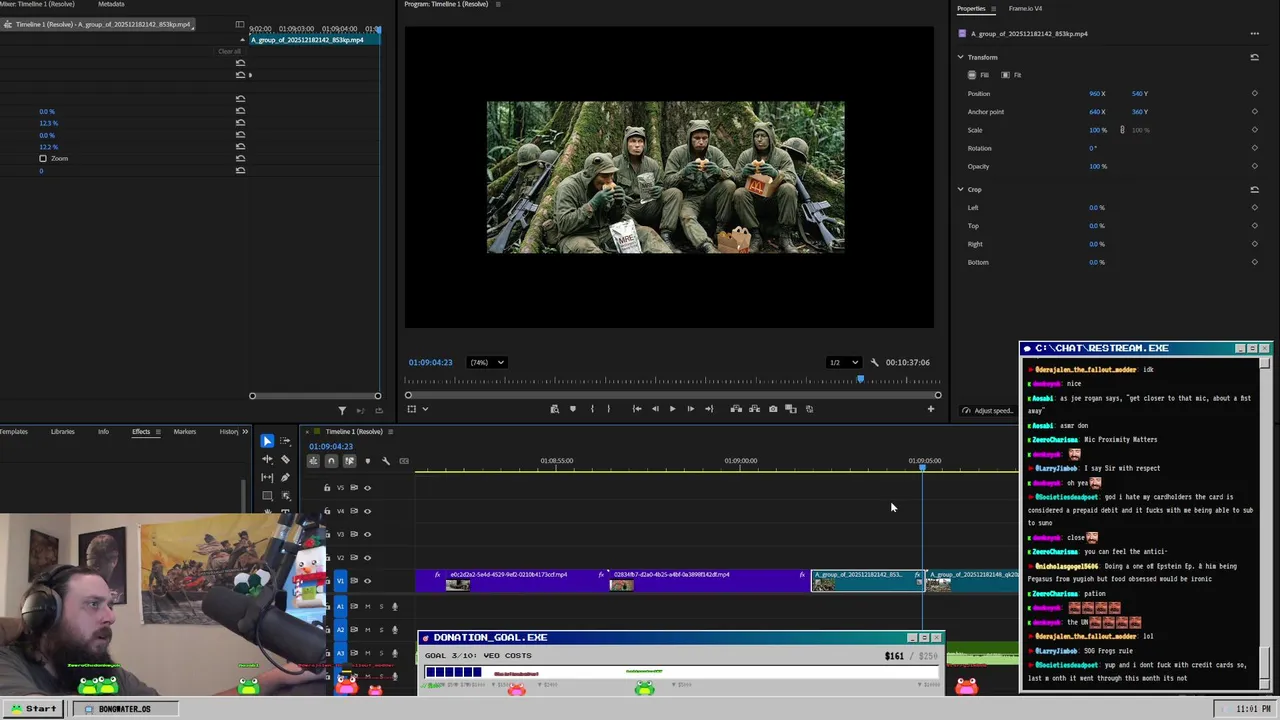1280x720 pixels.
Task: Click the Fit button
Action: click(1011, 75)
